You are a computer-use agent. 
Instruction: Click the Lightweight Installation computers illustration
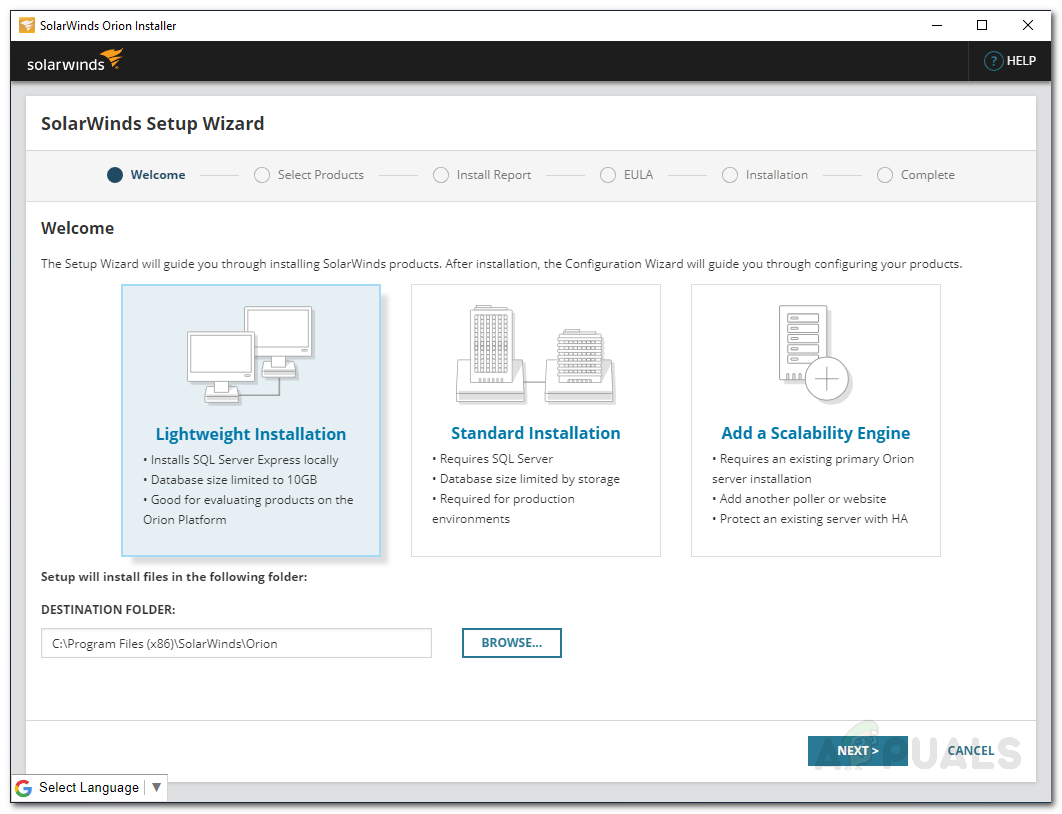(251, 355)
